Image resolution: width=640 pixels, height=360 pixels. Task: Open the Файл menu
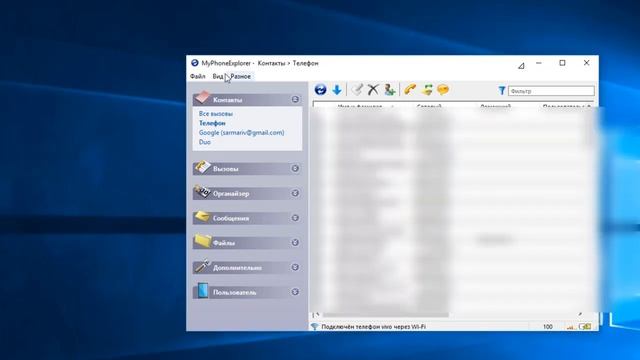point(198,76)
